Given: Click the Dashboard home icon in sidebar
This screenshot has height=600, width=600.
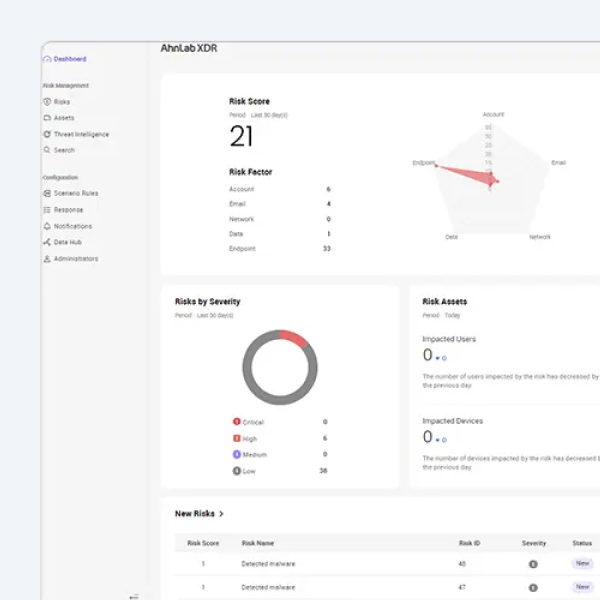Looking at the screenshot, I should coord(47,59).
